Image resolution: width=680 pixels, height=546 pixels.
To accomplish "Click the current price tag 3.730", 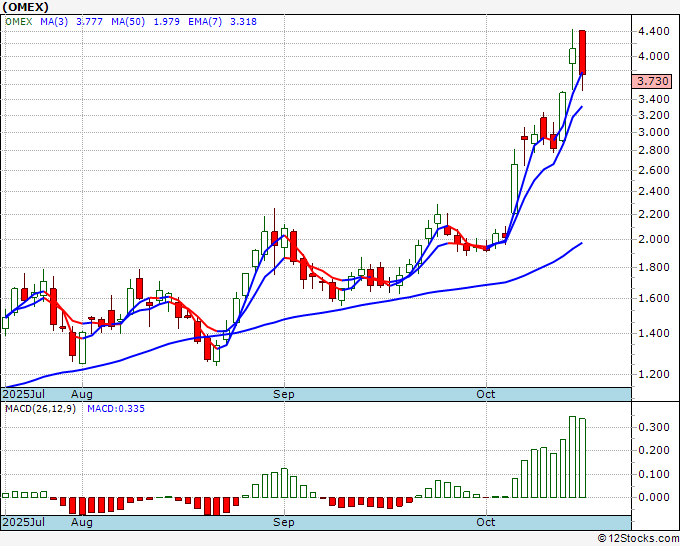I will [652, 81].
